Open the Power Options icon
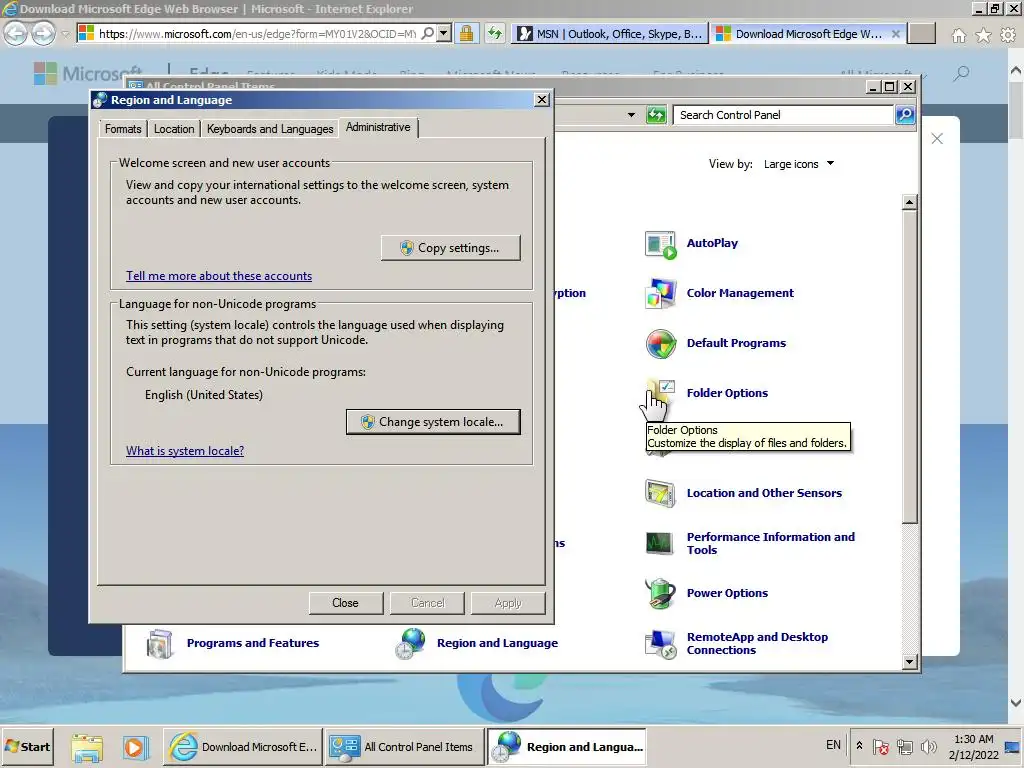 pos(660,593)
